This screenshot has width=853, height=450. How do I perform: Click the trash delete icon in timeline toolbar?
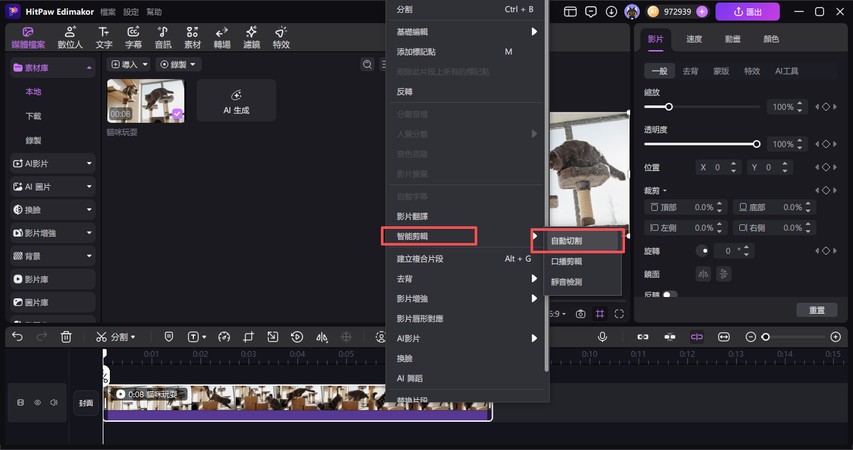click(66, 337)
